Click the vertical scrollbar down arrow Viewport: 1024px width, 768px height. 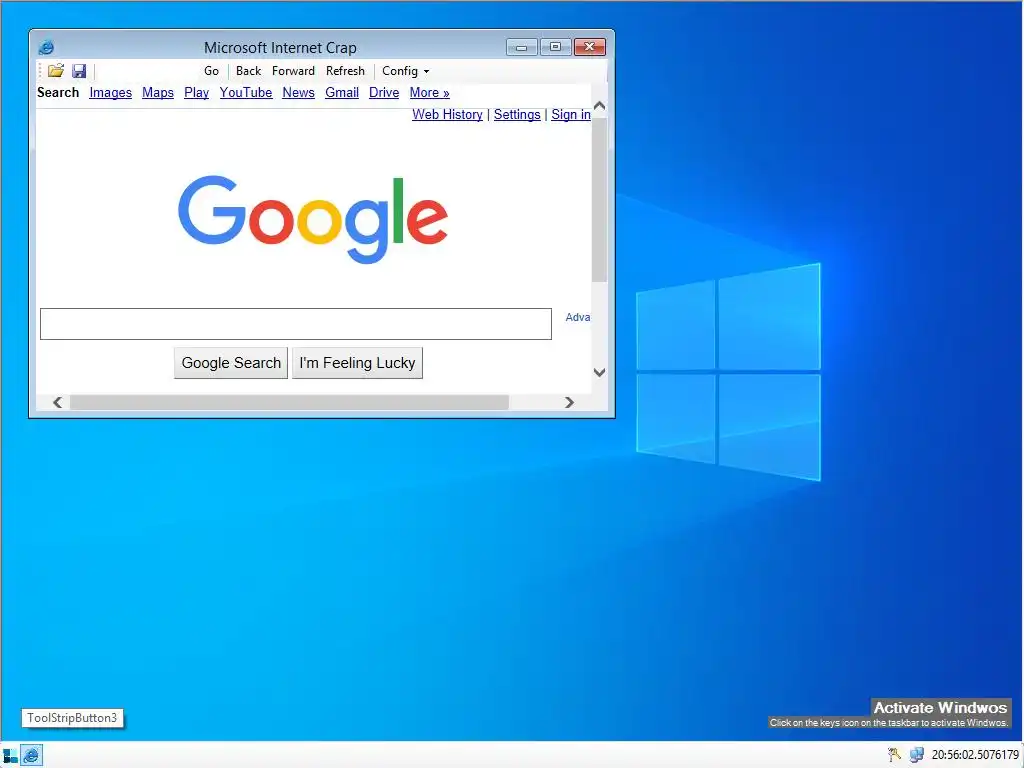click(x=600, y=372)
